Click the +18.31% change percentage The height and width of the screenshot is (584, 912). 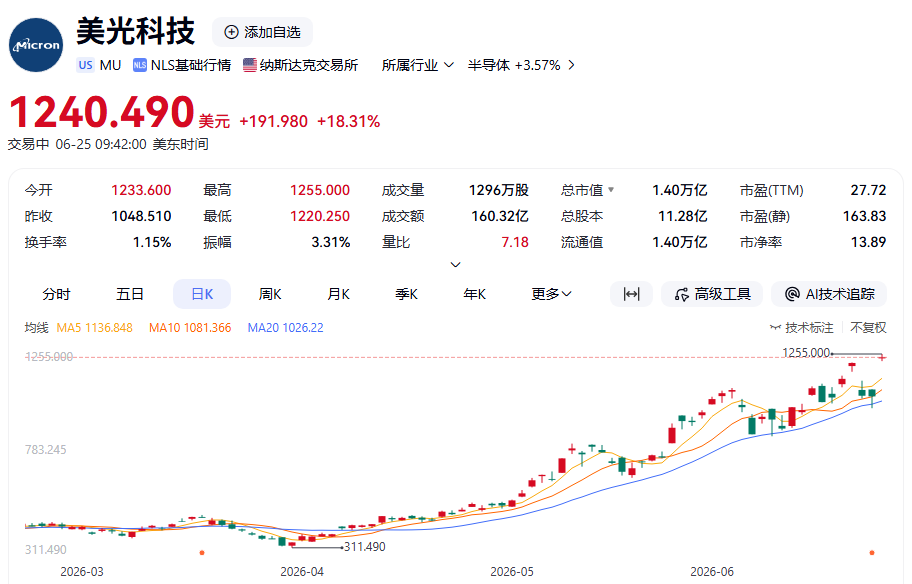(x=348, y=122)
